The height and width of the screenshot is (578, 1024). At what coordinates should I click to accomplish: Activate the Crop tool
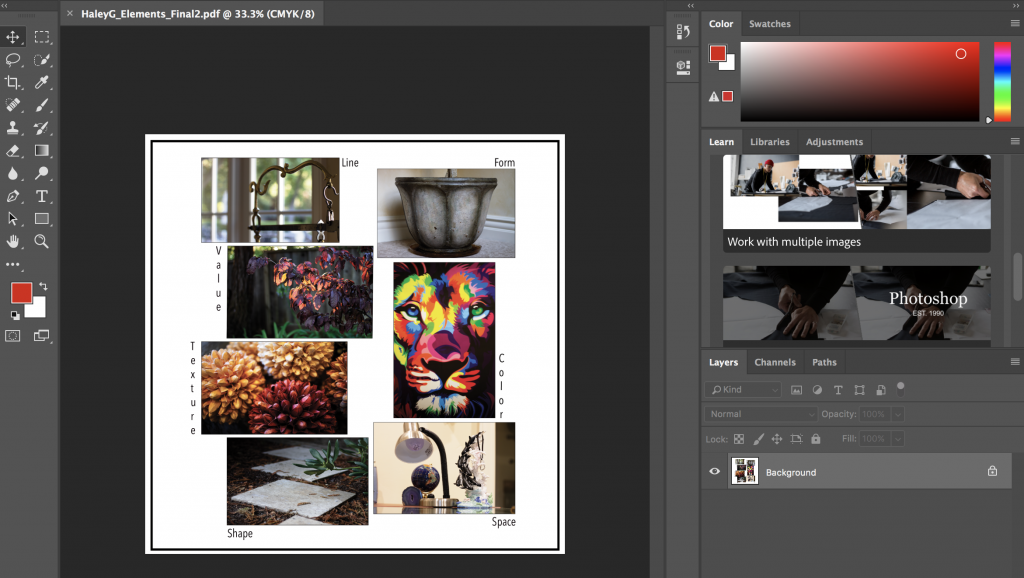[x=13, y=83]
